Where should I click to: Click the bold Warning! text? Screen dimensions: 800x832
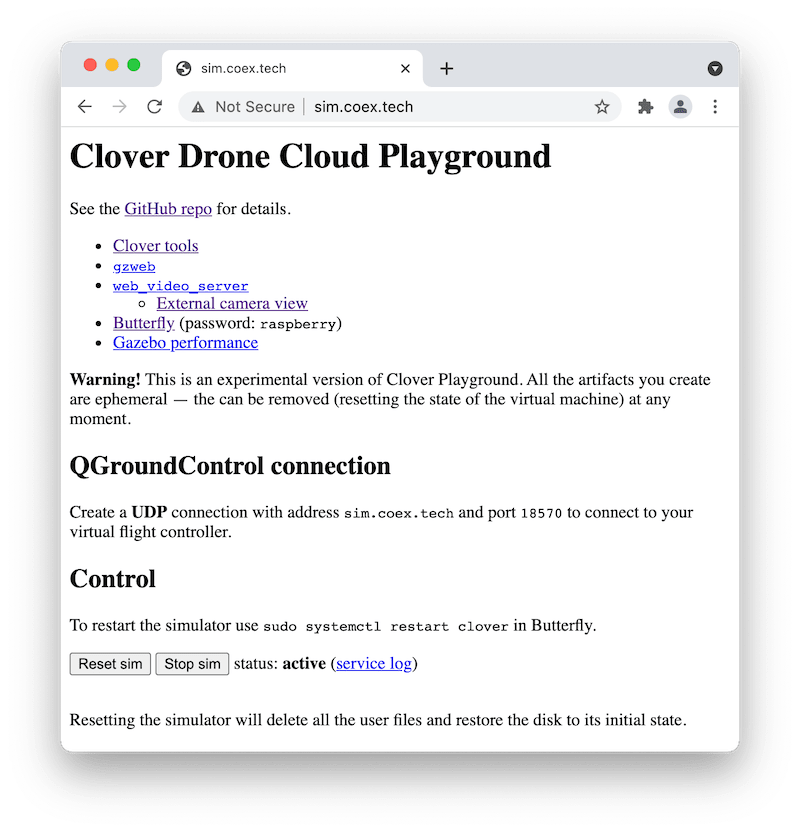click(105, 379)
